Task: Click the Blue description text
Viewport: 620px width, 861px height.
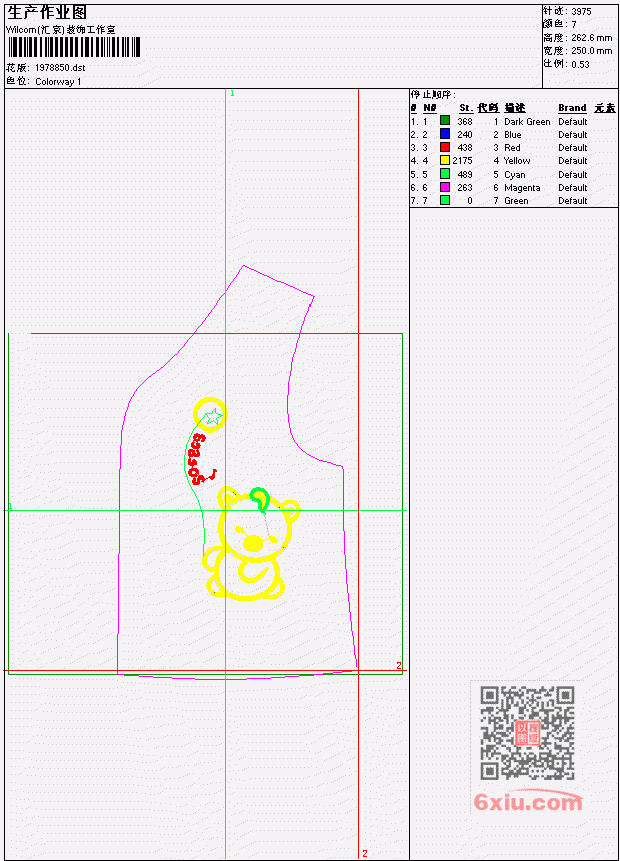Action: [x=513, y=135]
